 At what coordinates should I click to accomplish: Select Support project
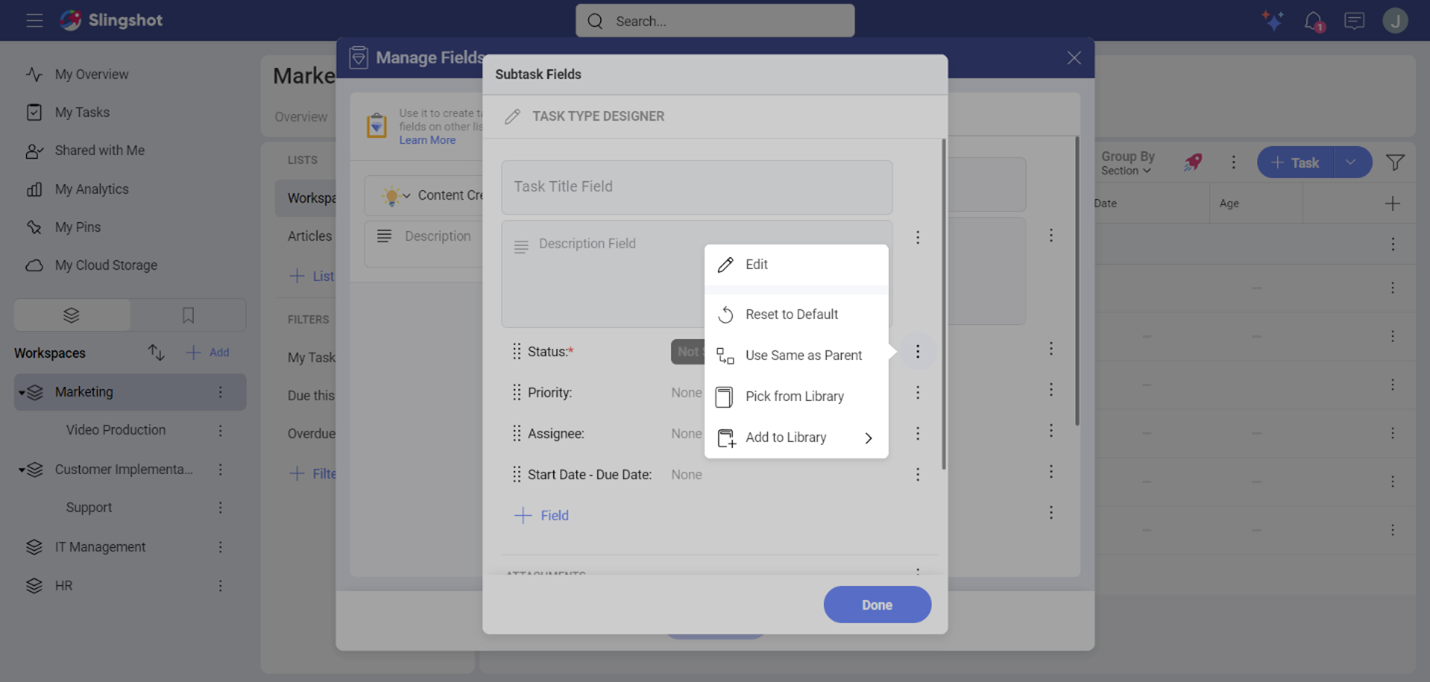(x=89, y=507)
